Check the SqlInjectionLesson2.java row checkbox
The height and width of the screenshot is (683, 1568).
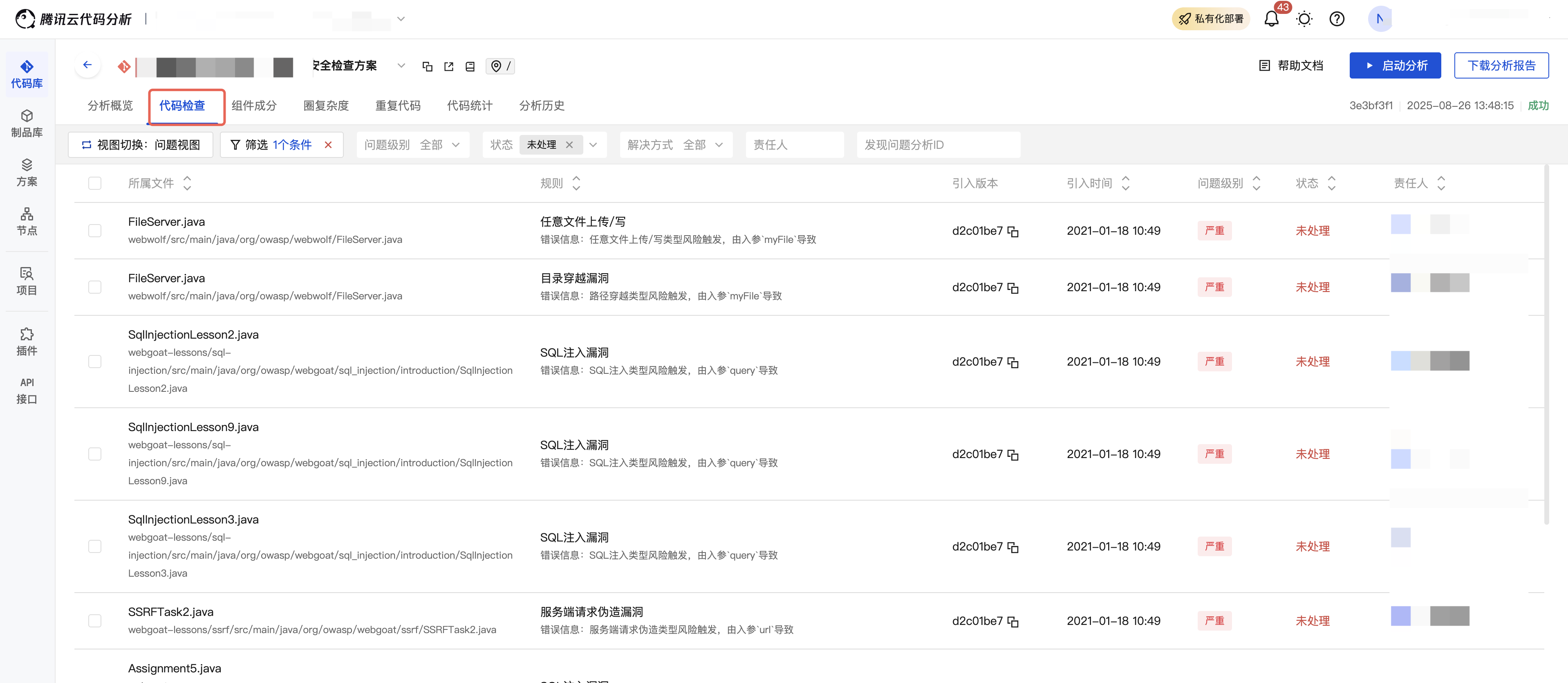95,361
